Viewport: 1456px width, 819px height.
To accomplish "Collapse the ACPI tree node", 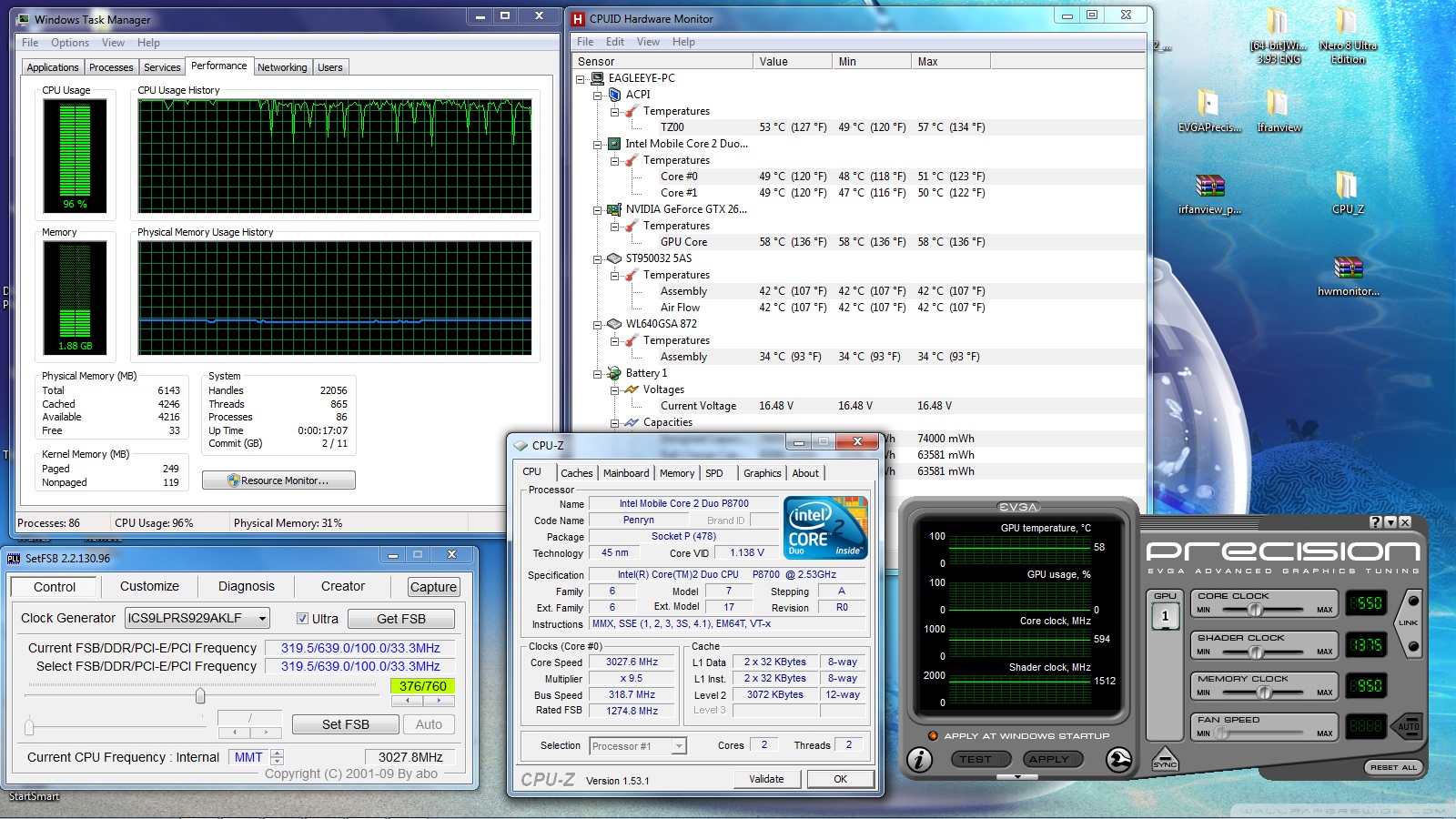I will tap(597, 95).
